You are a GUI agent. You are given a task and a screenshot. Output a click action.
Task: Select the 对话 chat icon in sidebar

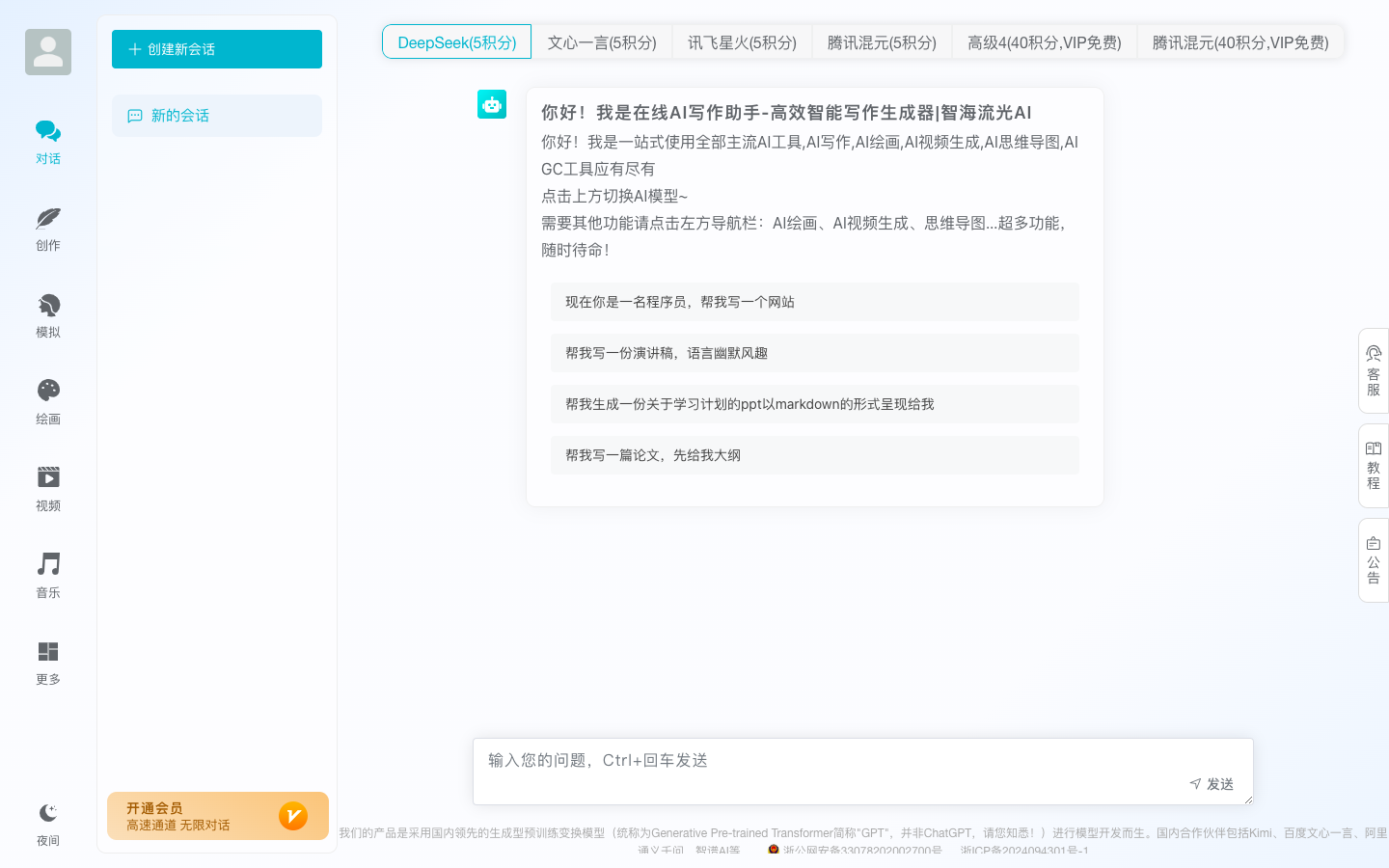coord(48,140)
